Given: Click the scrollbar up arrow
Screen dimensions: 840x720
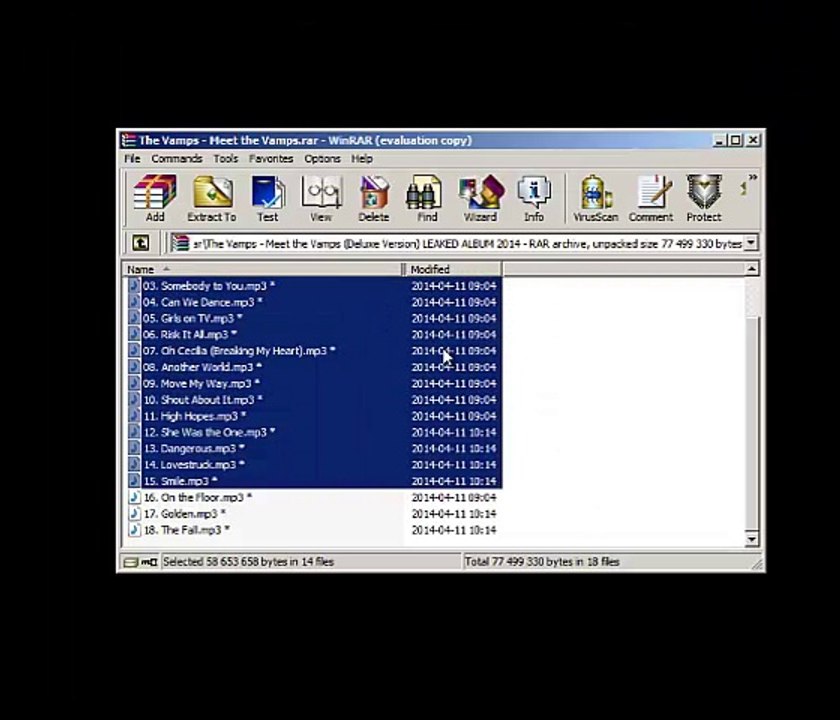Looking at the screenshot, I should (x=752, y=269).
